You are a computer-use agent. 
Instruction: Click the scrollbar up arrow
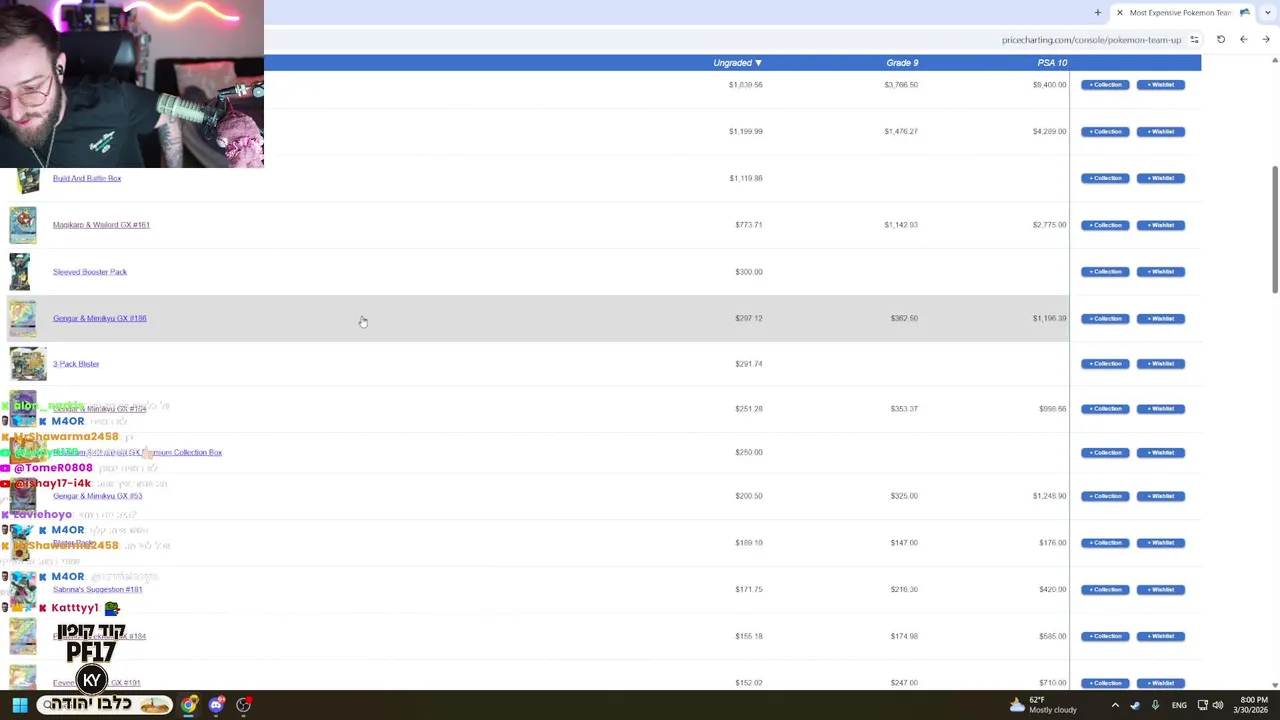pos(1275,61)
